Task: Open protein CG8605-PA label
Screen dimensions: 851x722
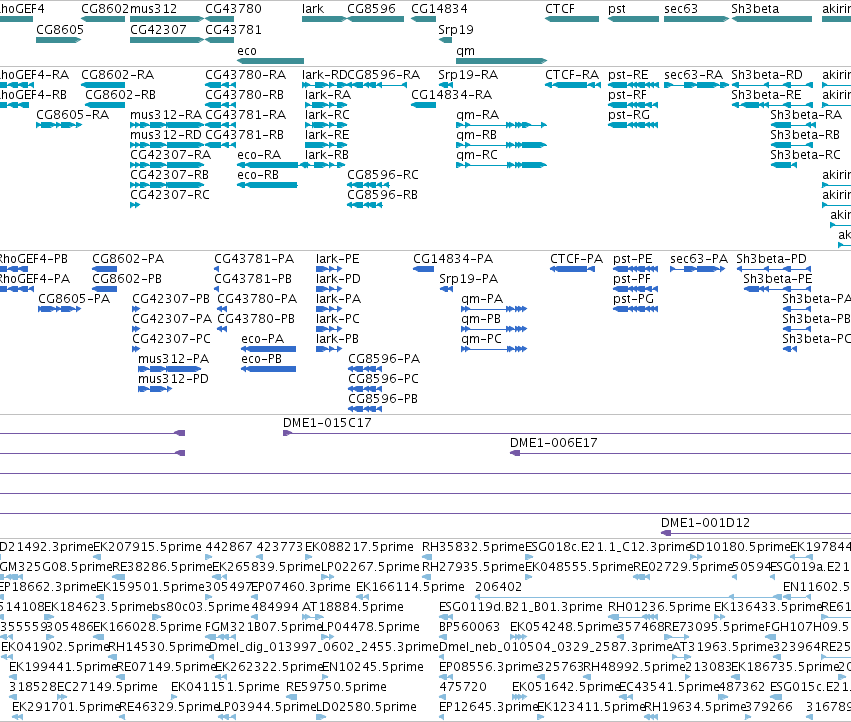Action: [x=74, y=299]
